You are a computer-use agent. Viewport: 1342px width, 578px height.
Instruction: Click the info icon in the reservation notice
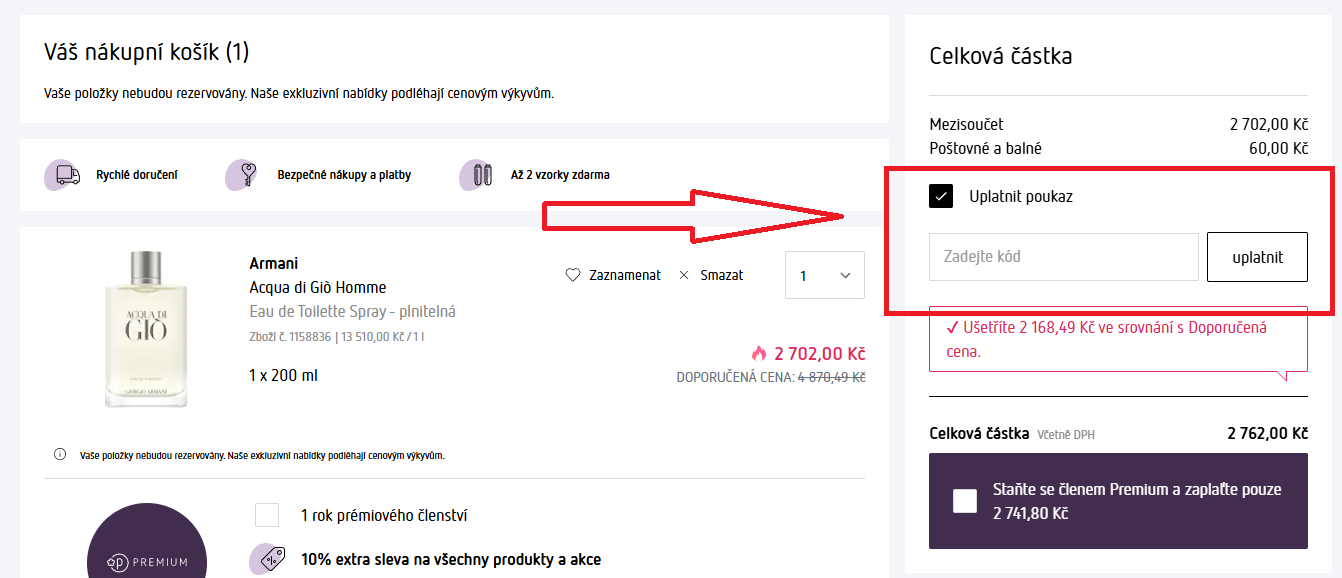[60, 455]
